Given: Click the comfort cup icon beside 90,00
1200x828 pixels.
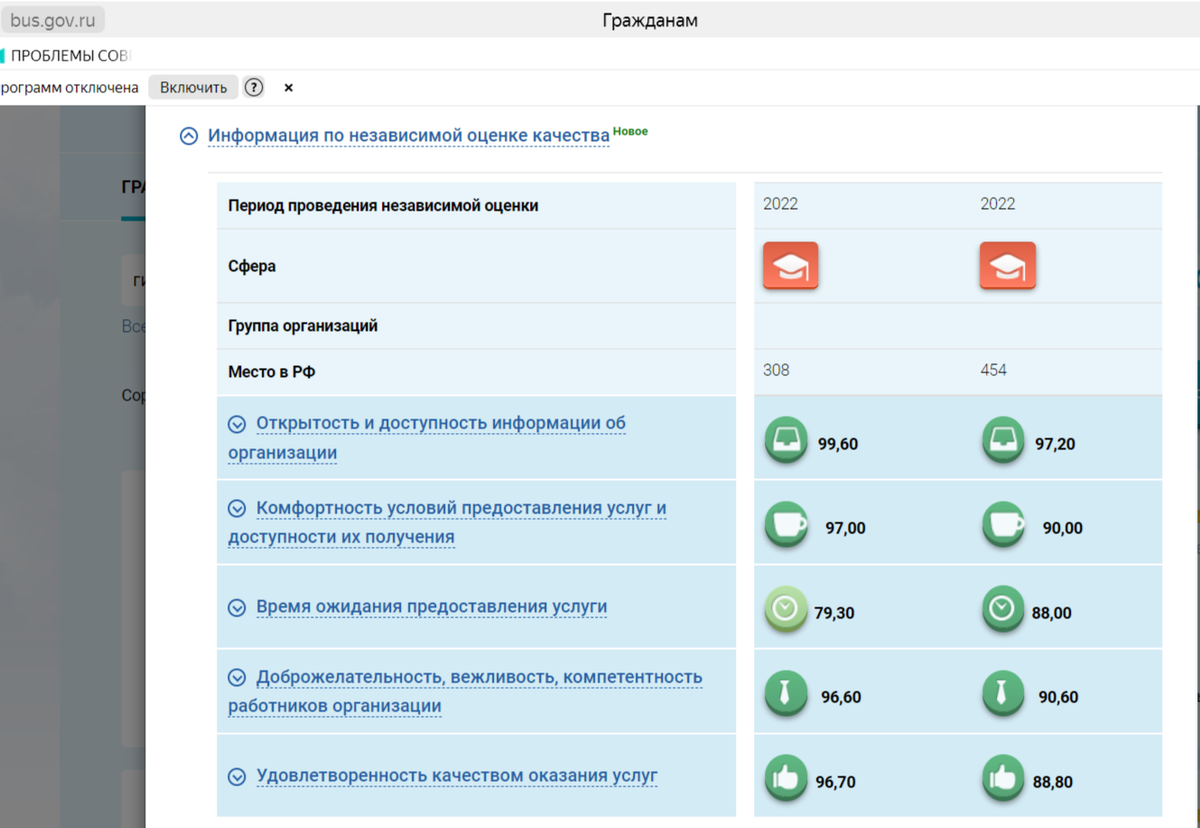Looking at the screenshot, I should click(1003, 526).
